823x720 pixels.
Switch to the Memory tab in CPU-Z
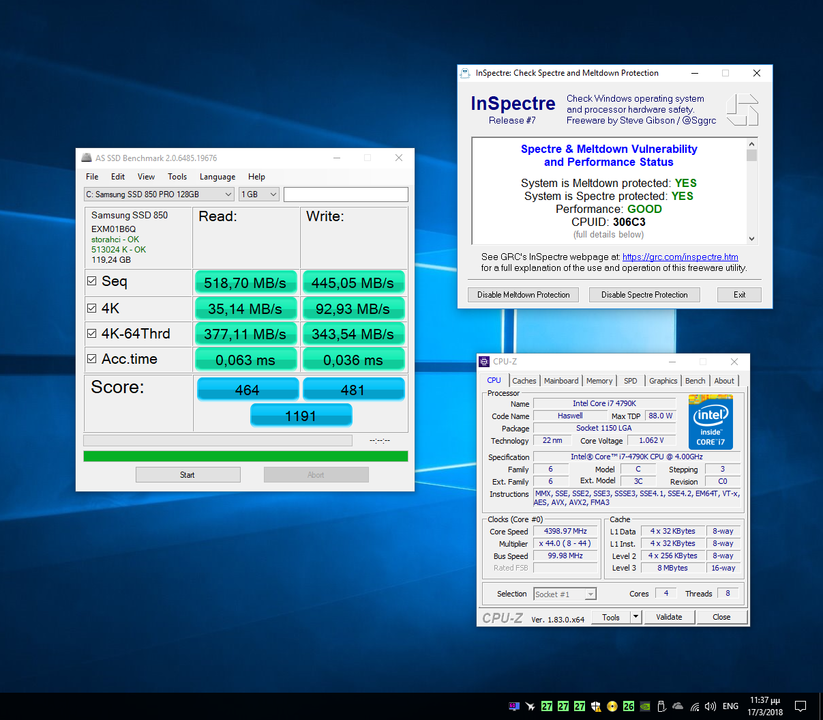click(599, 381)
